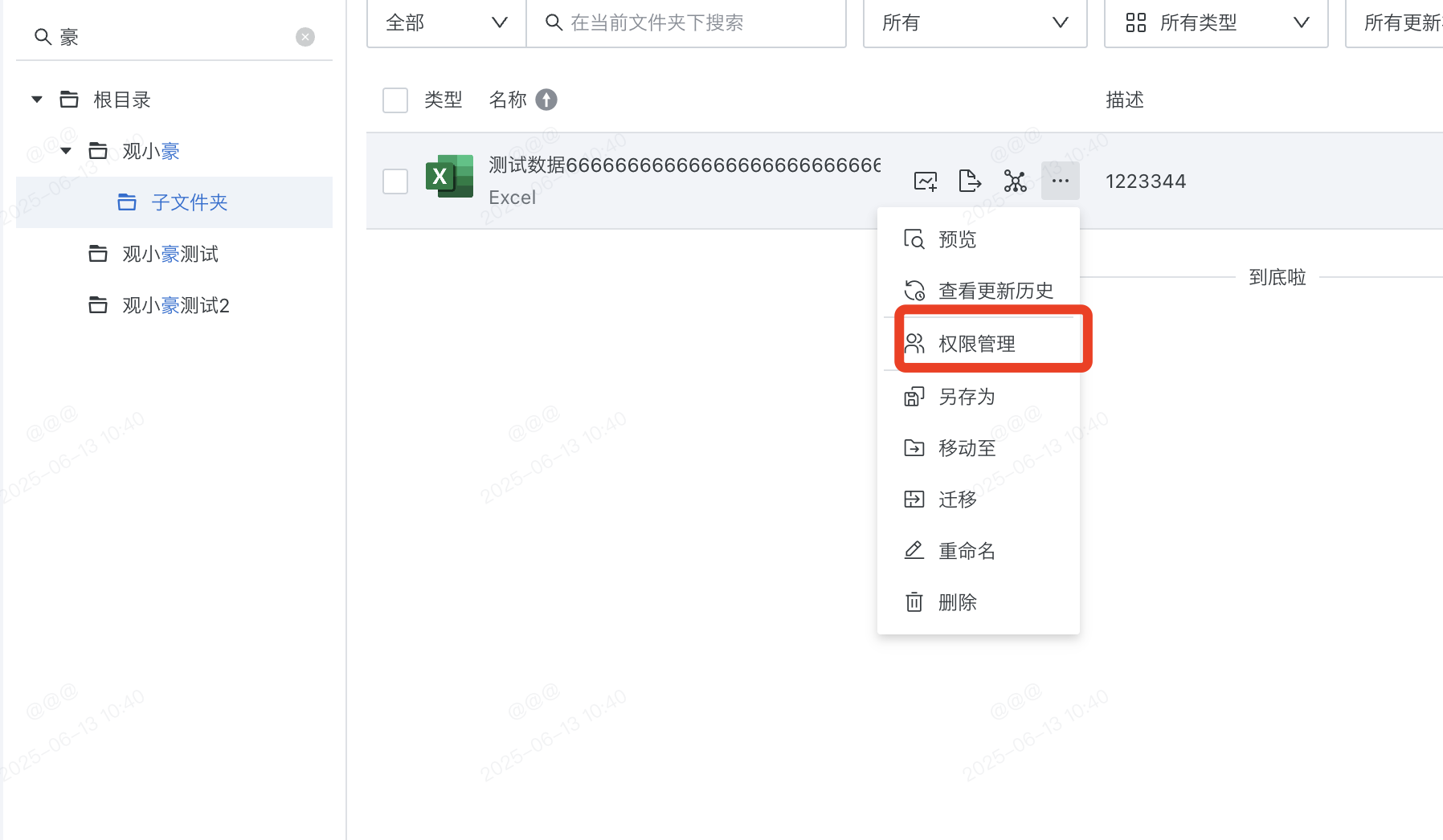The image size is (1443, 840).
Task: Open the 全部 scope dropdown
Action: click(447, 22)
